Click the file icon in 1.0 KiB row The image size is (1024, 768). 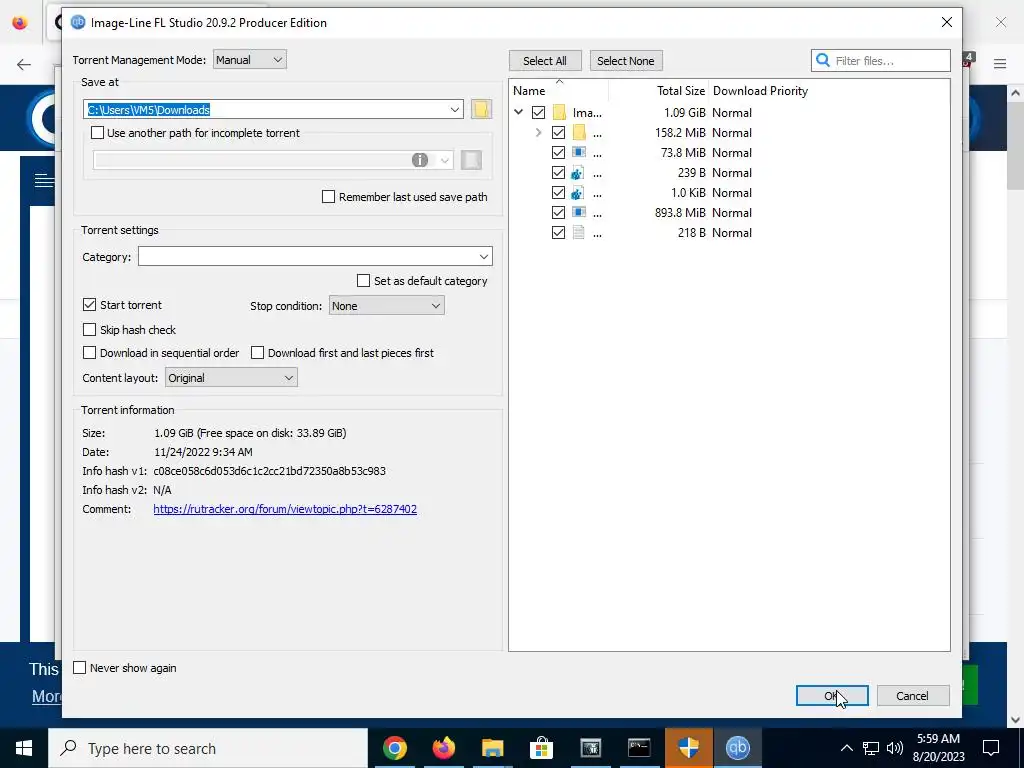click(x=577, y=193)
